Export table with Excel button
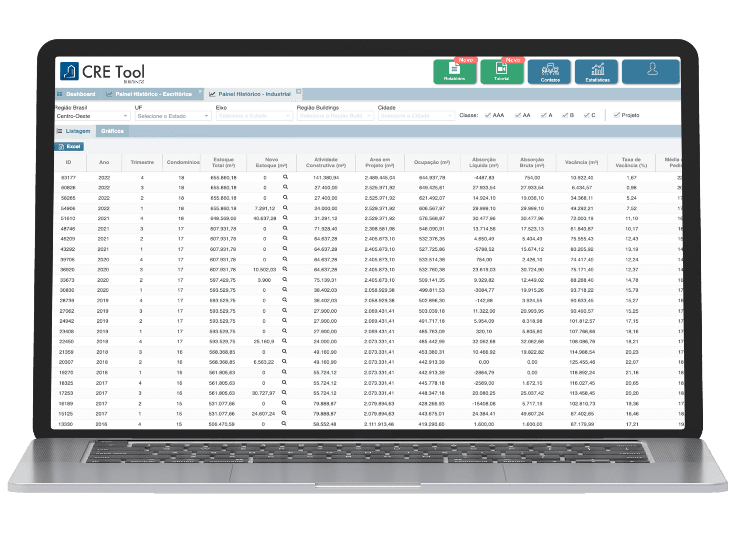Image resolution: width=736 pixels, height=552 pixels. (x=69, y=146)
